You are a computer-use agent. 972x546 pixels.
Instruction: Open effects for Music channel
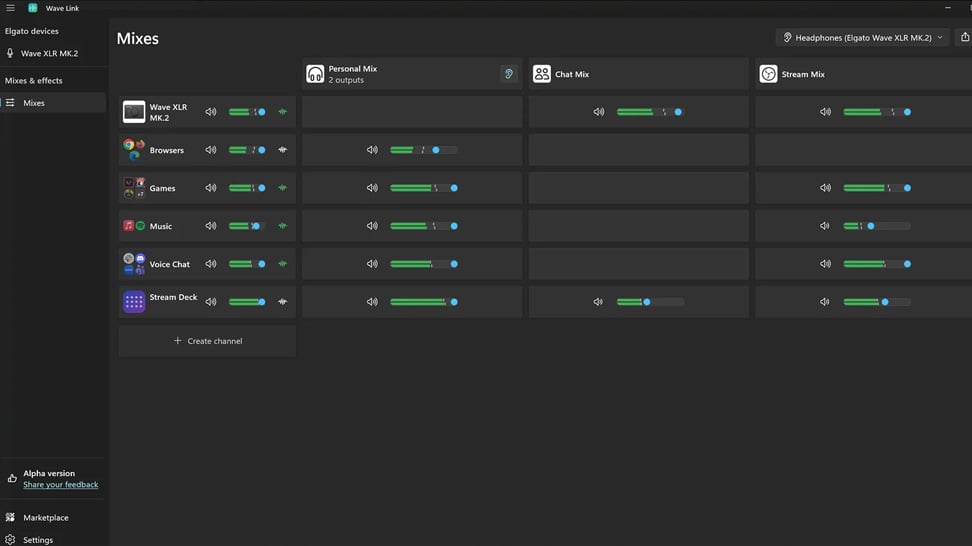(283, 226)
